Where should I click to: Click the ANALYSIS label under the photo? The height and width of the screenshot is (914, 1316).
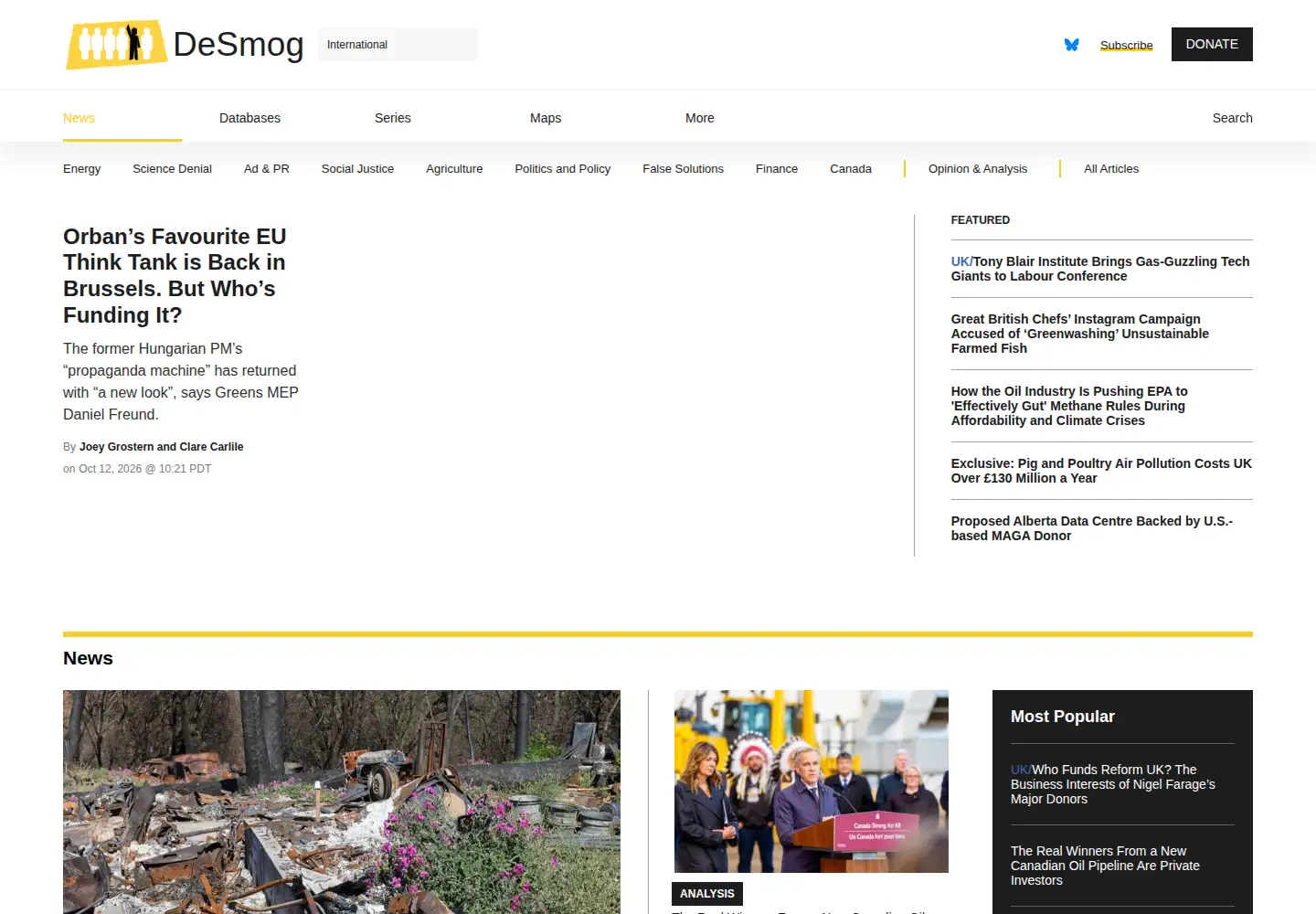pyautogui.click(x=707, y=894)
